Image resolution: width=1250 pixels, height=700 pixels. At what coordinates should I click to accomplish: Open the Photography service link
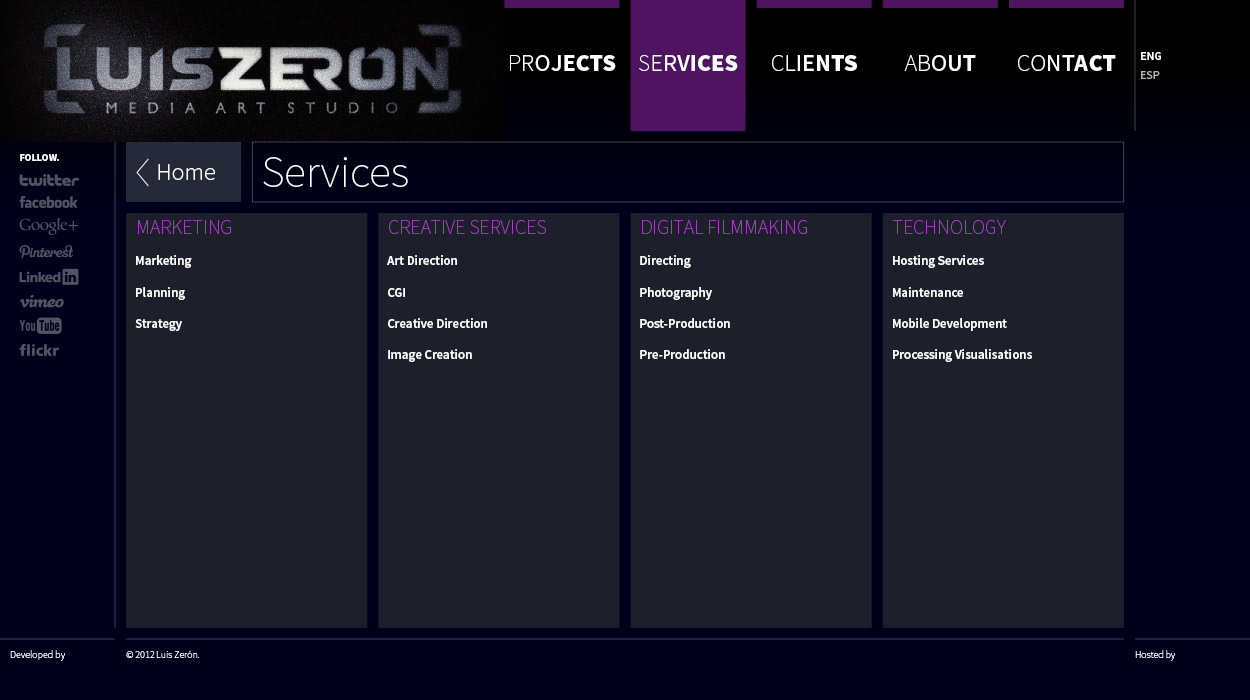click(x=676, y=293)
